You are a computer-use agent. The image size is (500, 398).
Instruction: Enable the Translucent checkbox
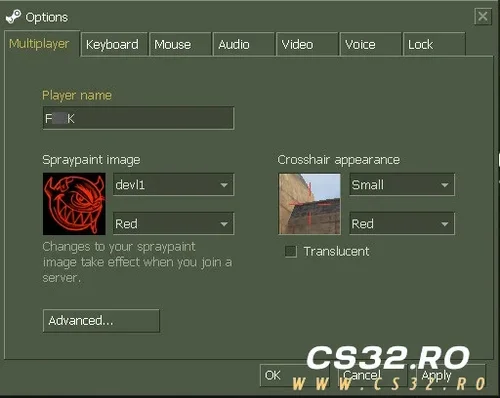point(291,251)
